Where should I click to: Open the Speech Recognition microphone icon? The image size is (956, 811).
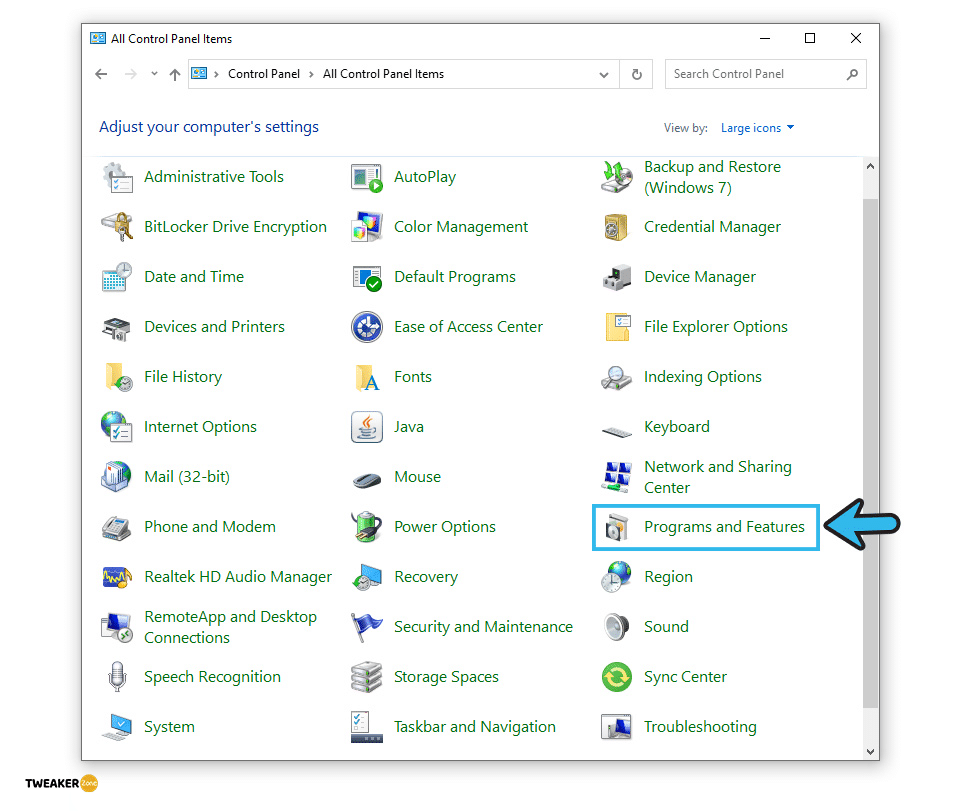click(x=117, y=677)
